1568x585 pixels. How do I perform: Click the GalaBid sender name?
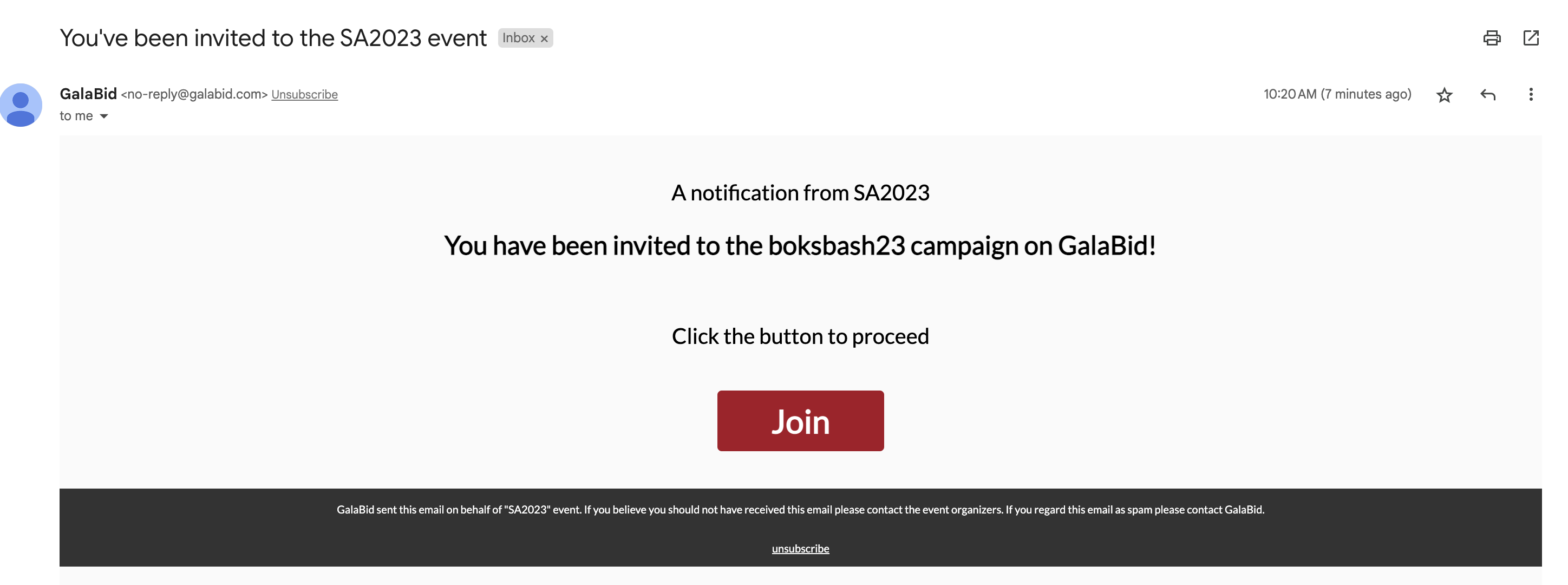tap(88, 94)
